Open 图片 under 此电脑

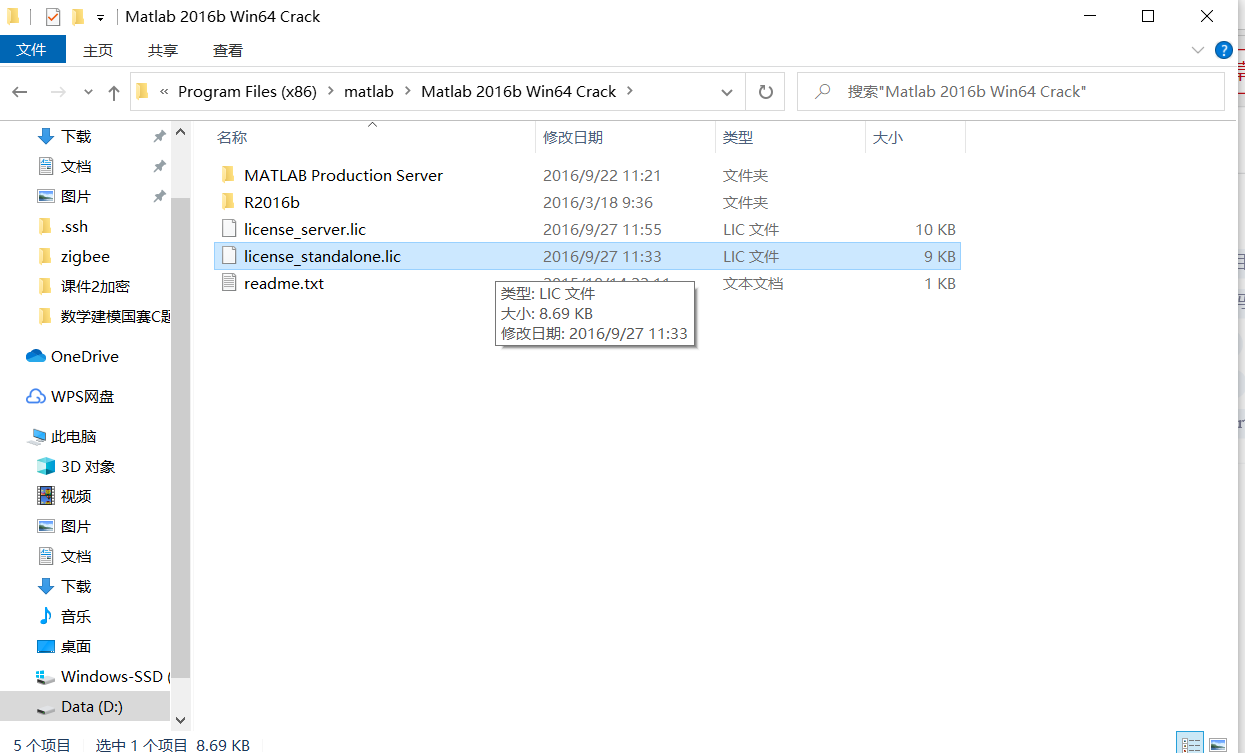pos(76,526)
